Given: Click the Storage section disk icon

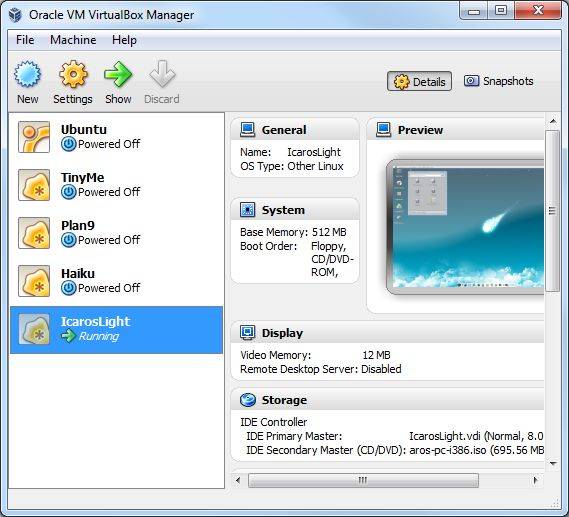Looking at the screenshot, I should point(247,400).
